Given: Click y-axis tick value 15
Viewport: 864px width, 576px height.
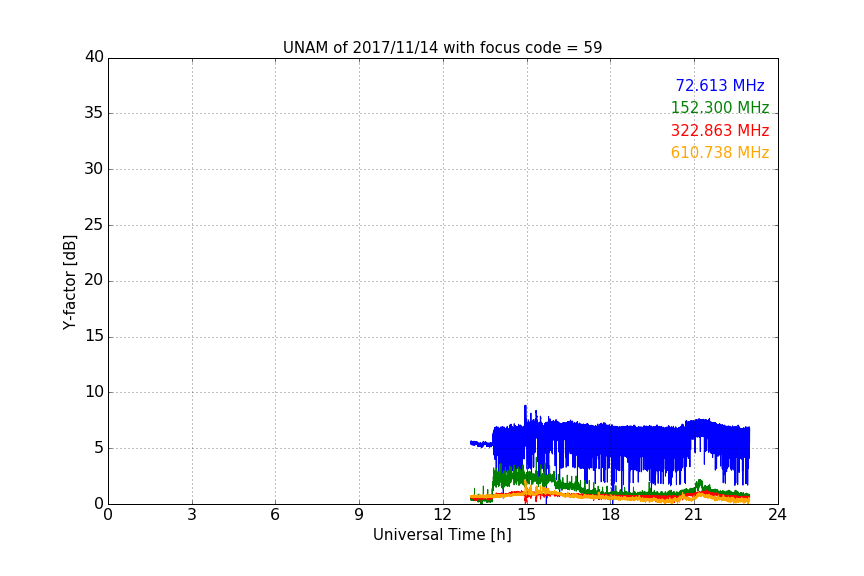Looking at the screenshot, I should click(x=94, y=336).
